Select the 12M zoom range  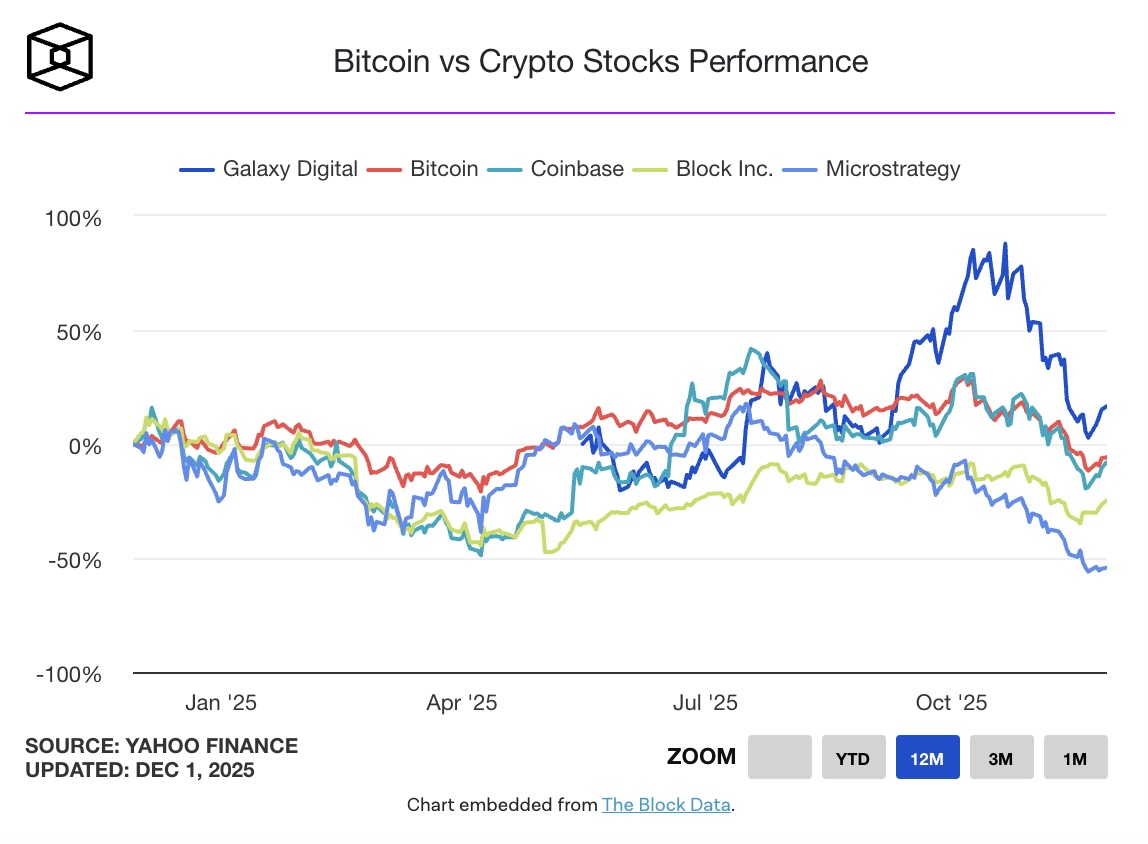[927, 758]
